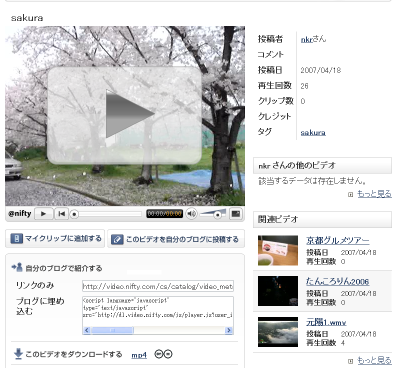Click the embed code horizontal scrollbar thumb

coord(112,330)
